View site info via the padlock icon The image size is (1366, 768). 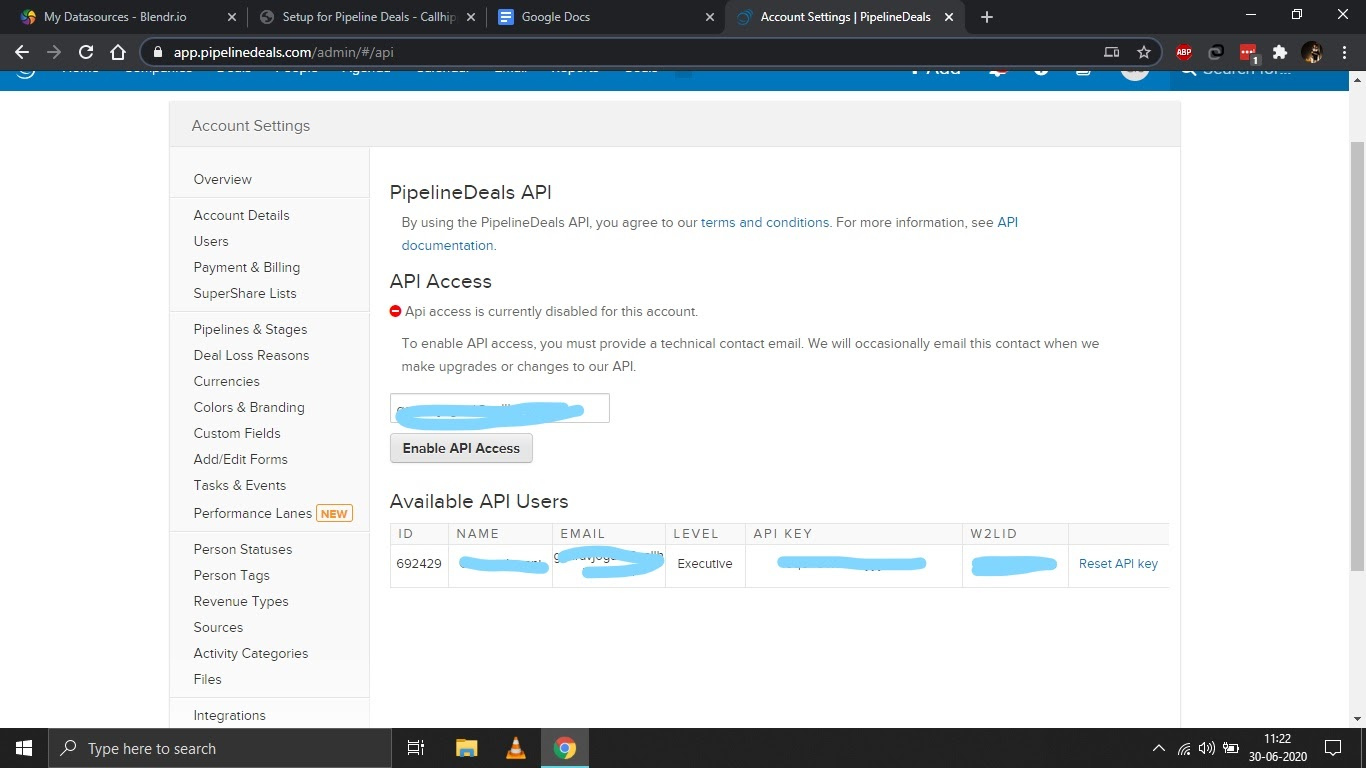158,52
